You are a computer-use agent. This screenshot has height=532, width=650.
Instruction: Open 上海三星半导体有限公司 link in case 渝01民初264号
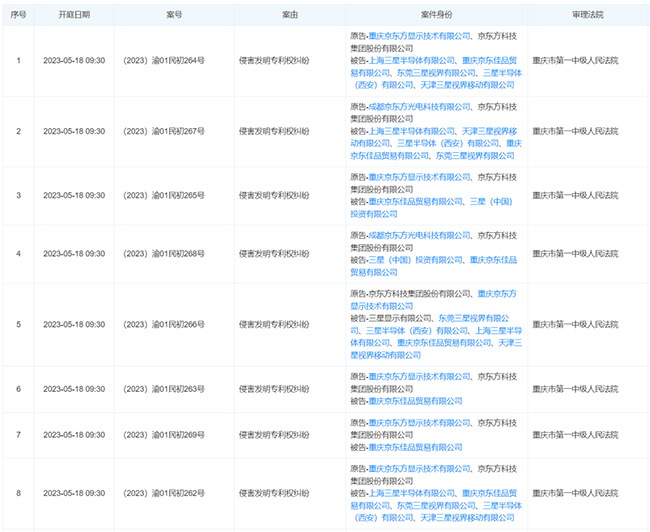tap(412, 61)
